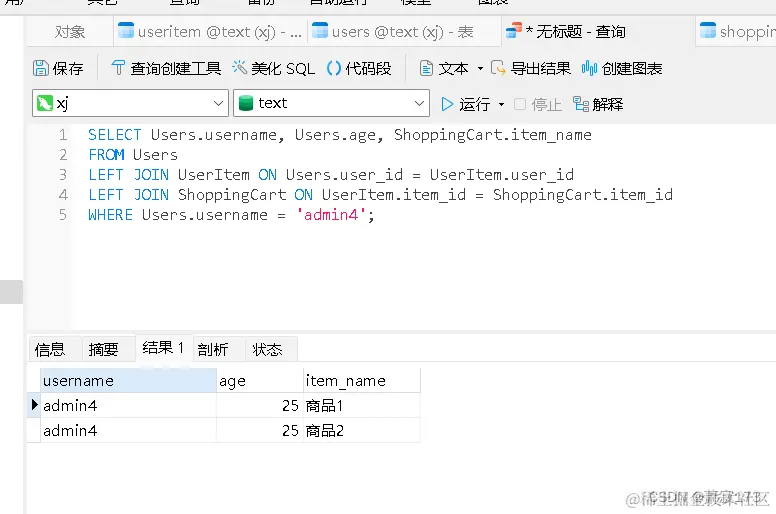Run the query with the 运行 button
This screenshot has width=776, height=514.
(465, 104)
